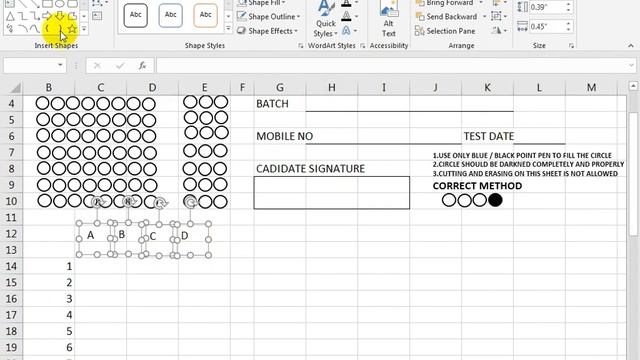Viewport: 640px width, 360px height.
Task: Click the vertical scrollbar up arrow
Action: [633, 86]
